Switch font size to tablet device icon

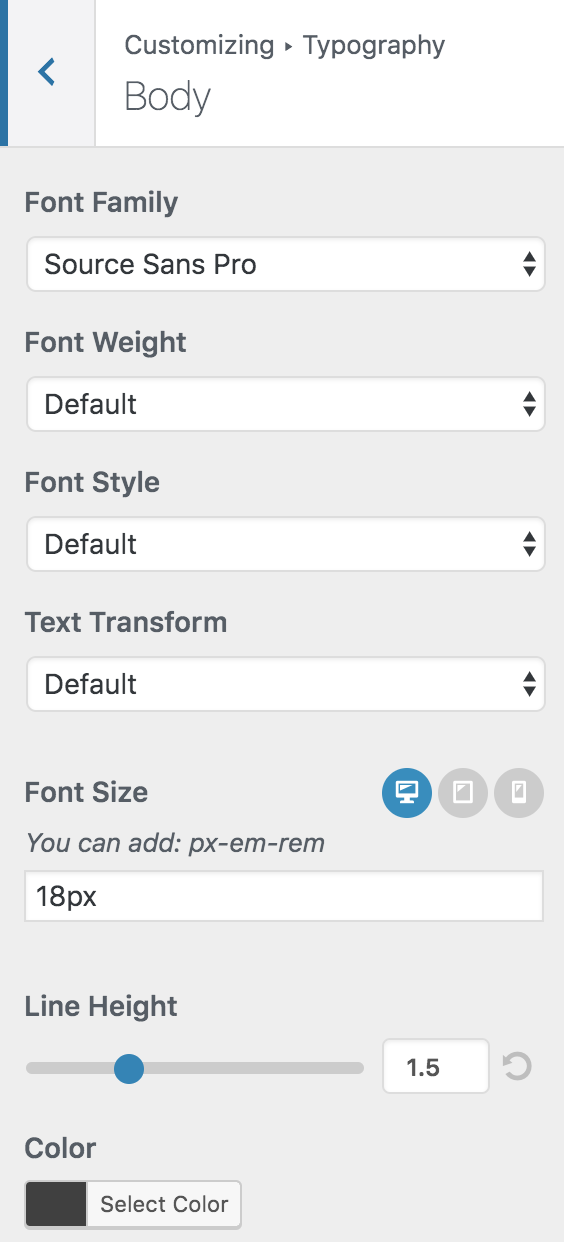pyautogui.click(x=463, y=793)
